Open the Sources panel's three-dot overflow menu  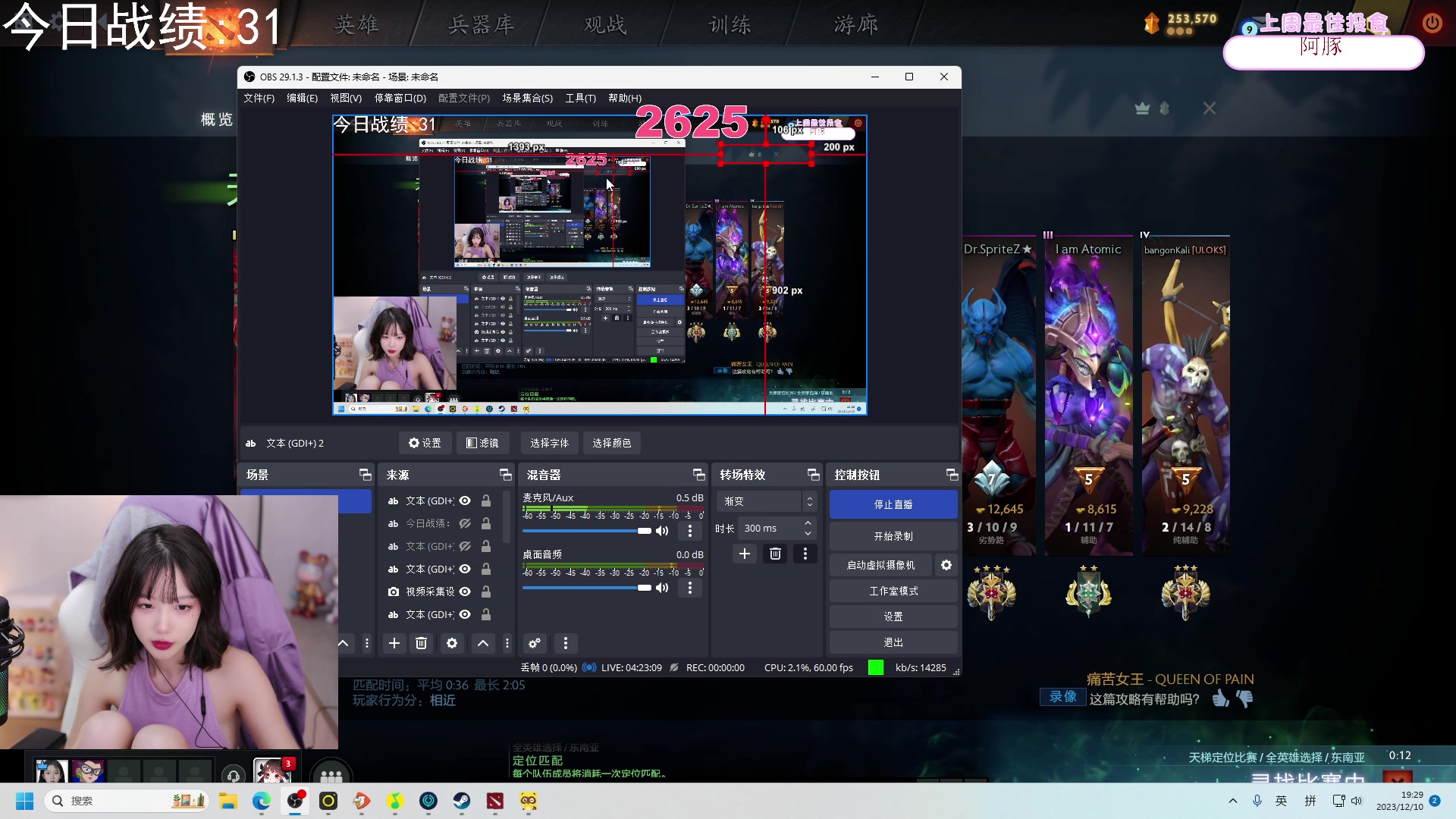507,643
